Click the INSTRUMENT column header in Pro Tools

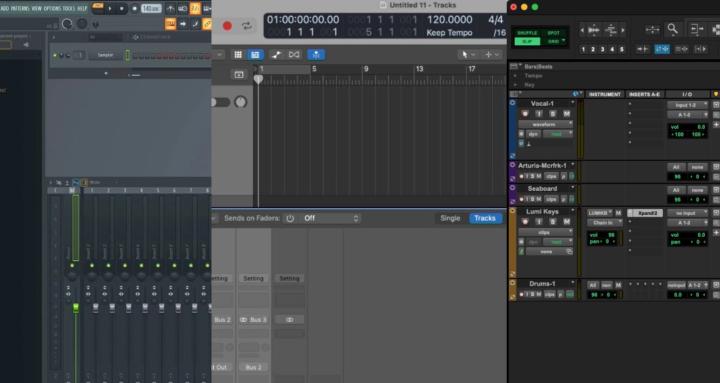click(x=605, y=94)
